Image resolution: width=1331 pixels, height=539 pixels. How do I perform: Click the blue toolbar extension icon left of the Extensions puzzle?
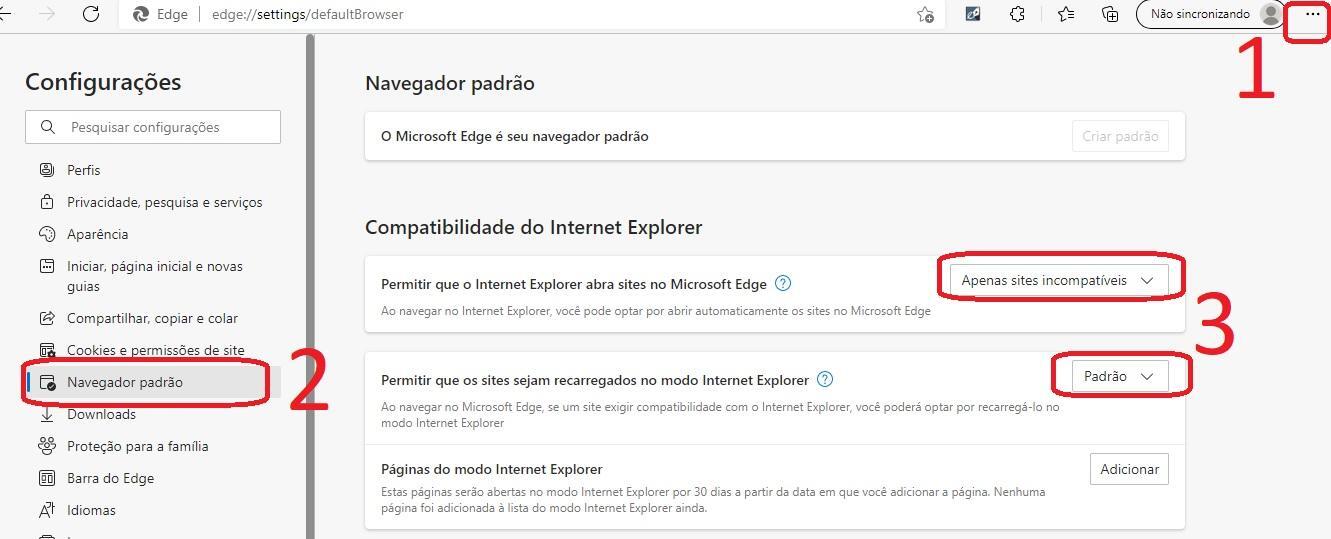[972, 14]
